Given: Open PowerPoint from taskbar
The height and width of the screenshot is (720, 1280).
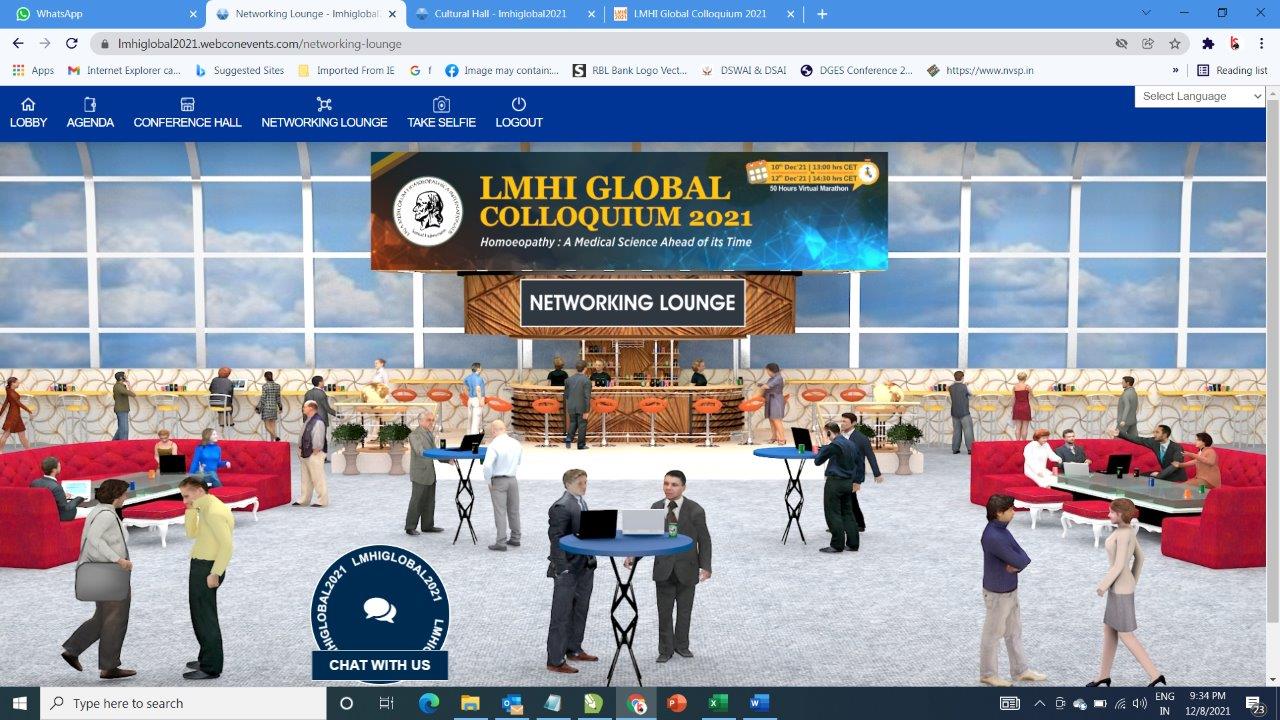Looking at the screenshot, I should pos(677,703).
